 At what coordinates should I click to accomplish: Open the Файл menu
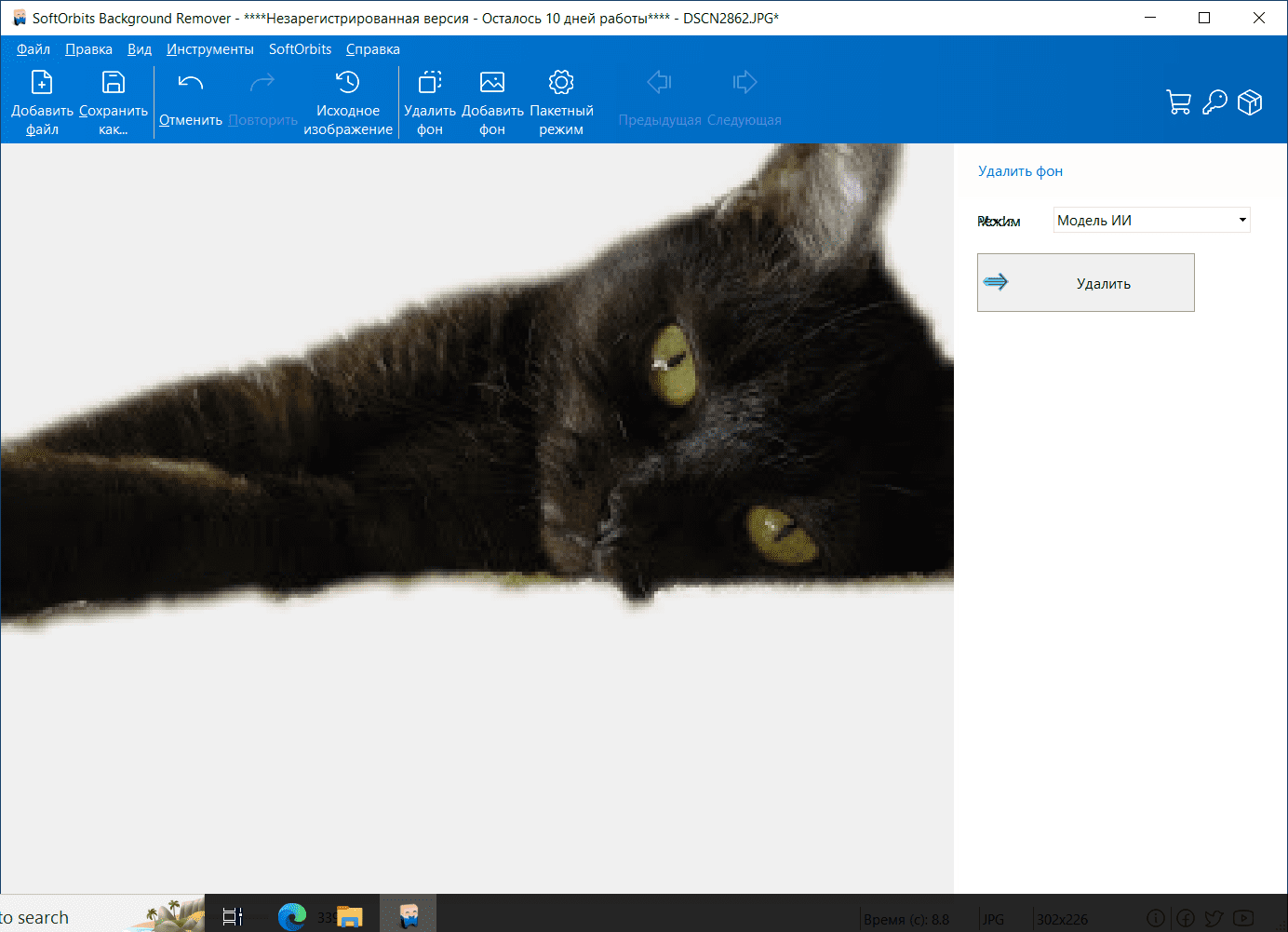tap(34, 49)
